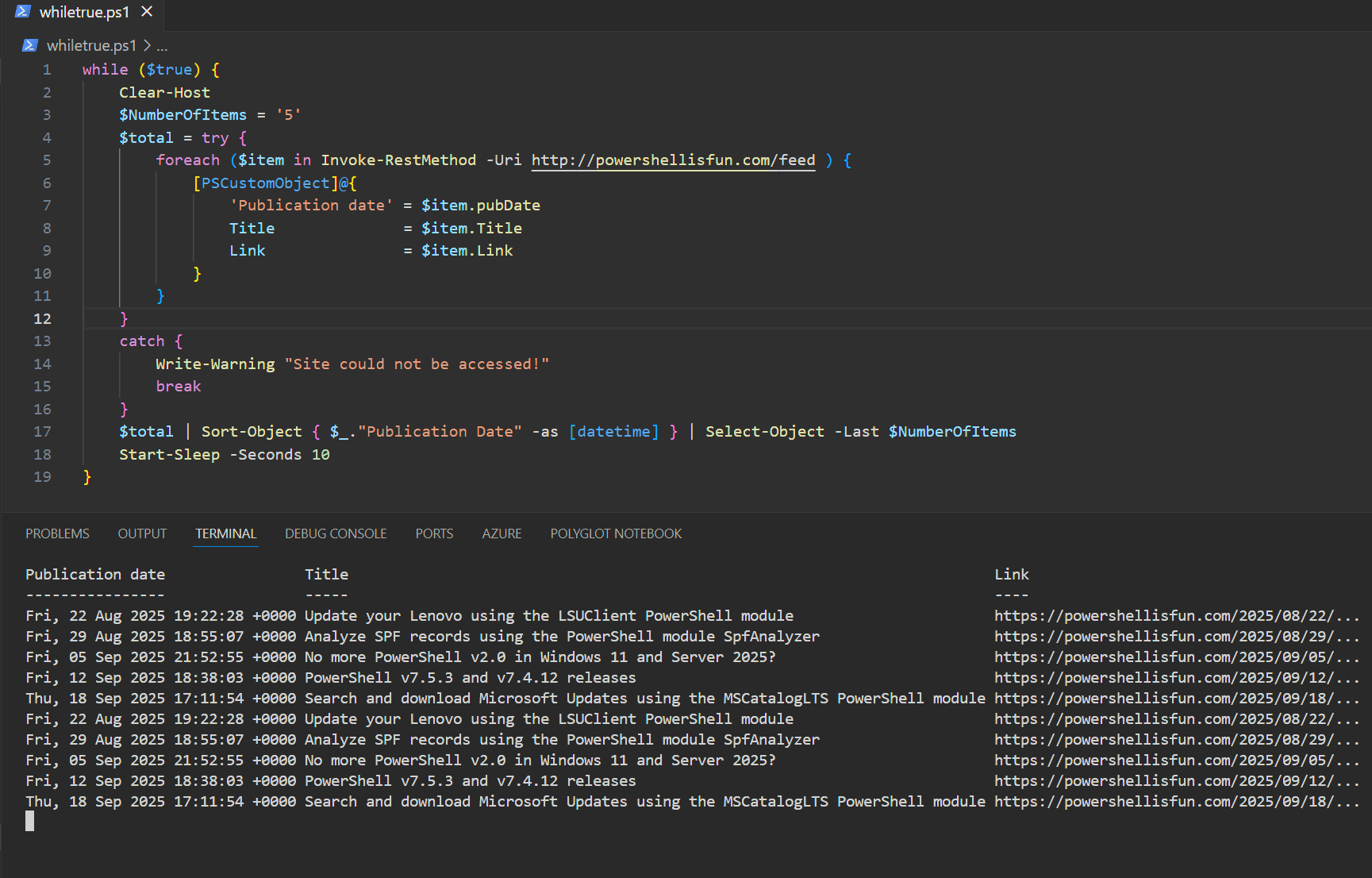Click line number 19 in the gutter
This screenshot has width=1372, height=878.
42,477
